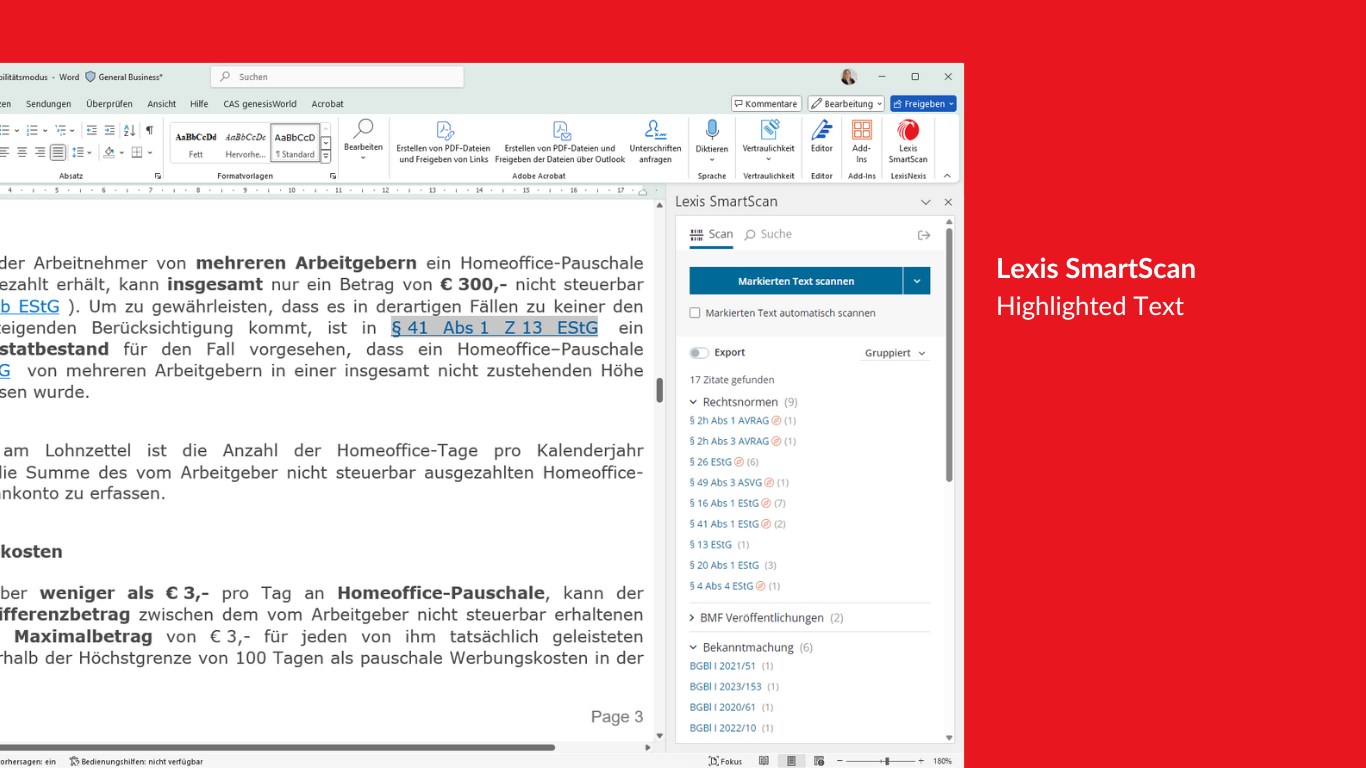Image resolution: width=1366 pixels, height=768 pixels.
Task: Collapse the Bekanntmachung group
Action: 693,647
